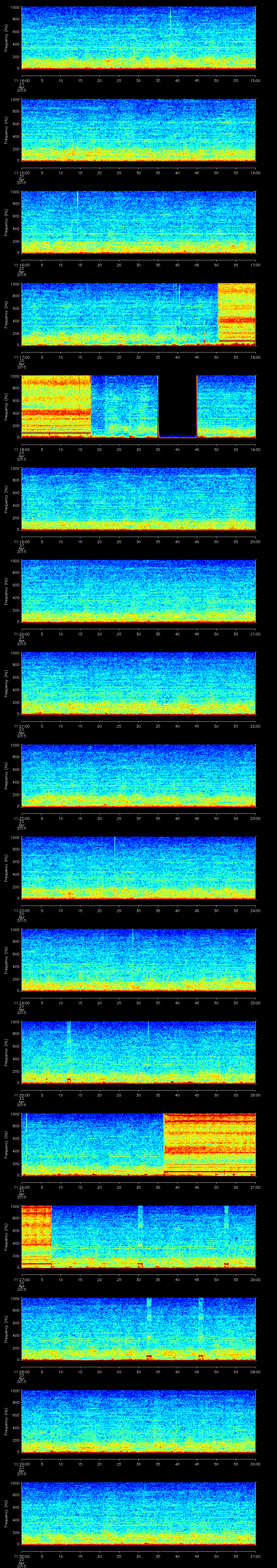The height and width of the screenshot is (1568, 277).
Task: Select the 11:27:00 time axis label
Action: tap(21, 1279)
